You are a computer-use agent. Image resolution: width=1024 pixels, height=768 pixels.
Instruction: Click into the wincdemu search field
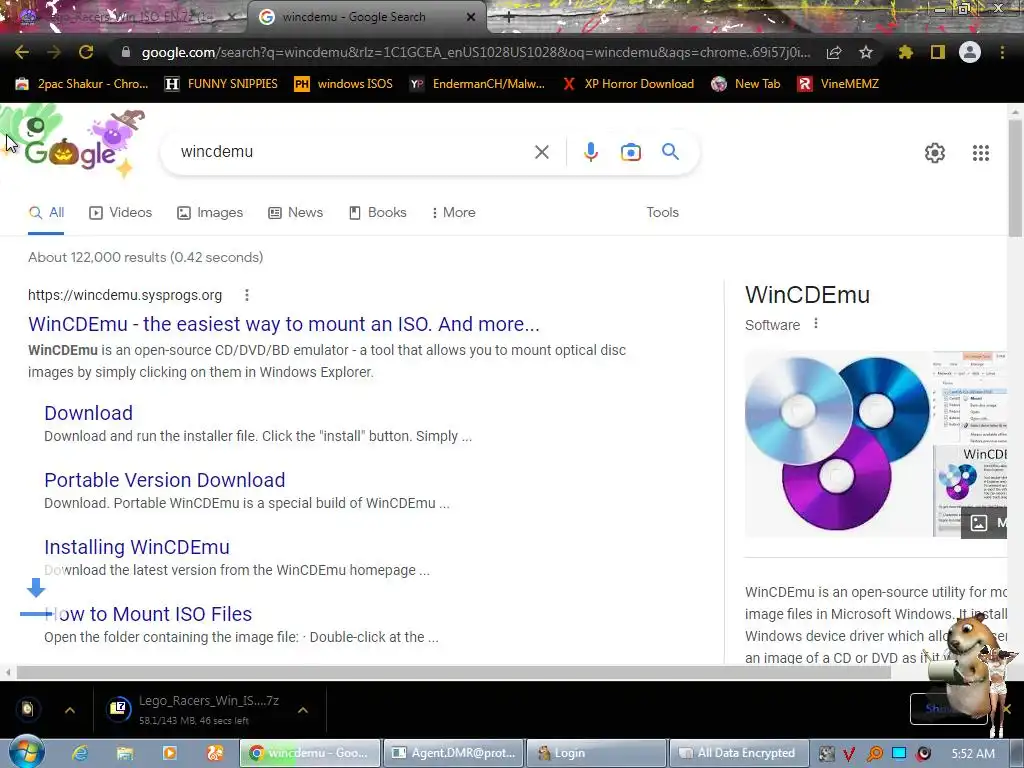click(353, 152)
